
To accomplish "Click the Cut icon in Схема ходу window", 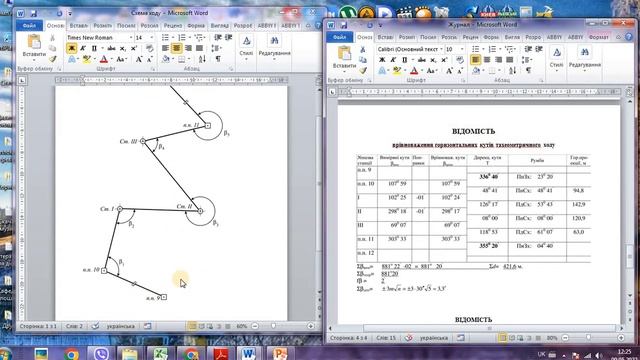I will tap(52, 38).
